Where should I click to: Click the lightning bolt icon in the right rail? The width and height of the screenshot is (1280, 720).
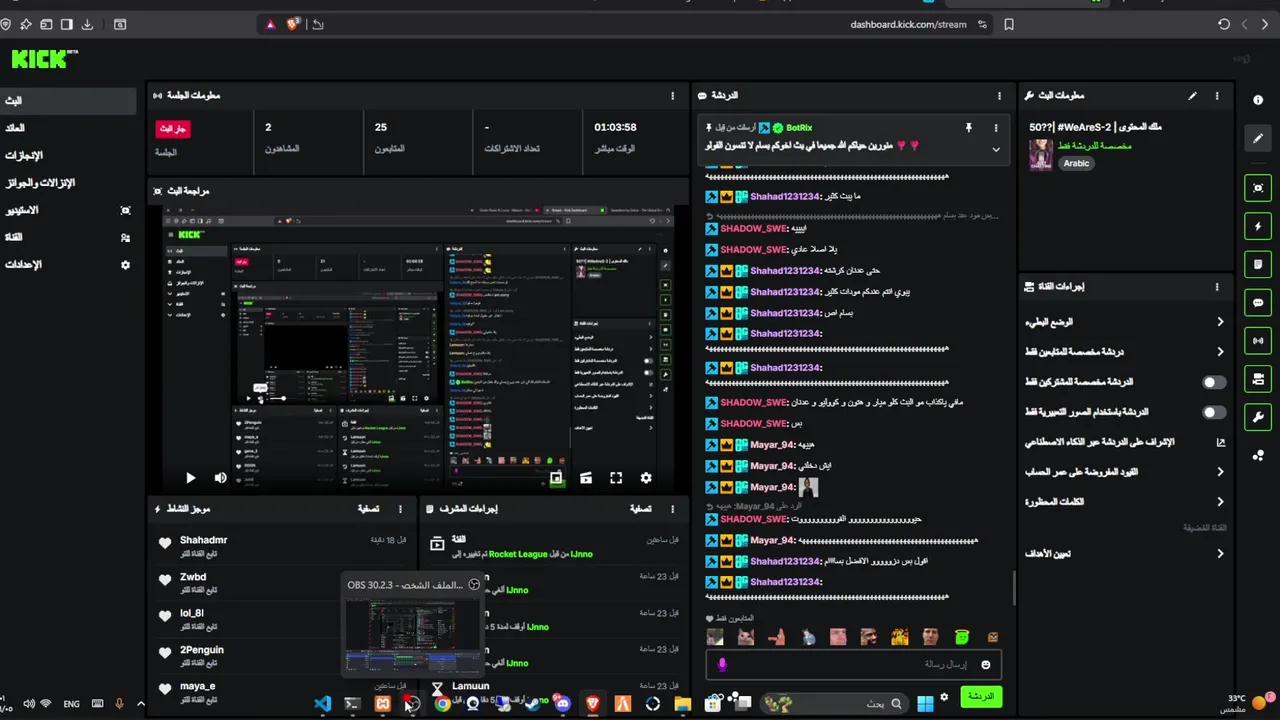1258,226
